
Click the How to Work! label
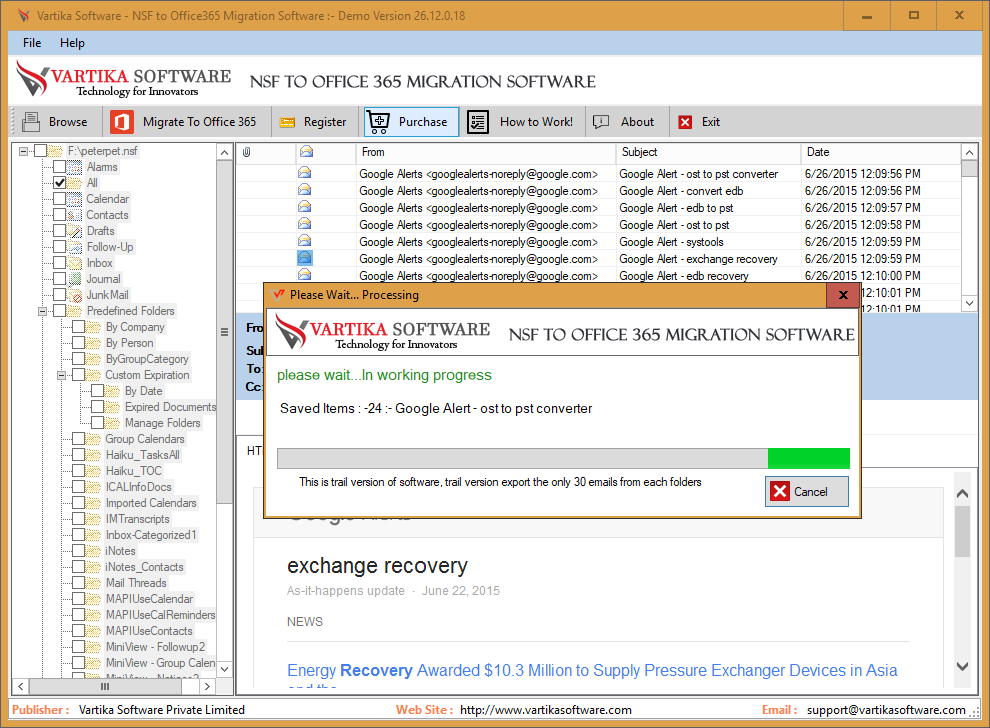coord(537,122)
